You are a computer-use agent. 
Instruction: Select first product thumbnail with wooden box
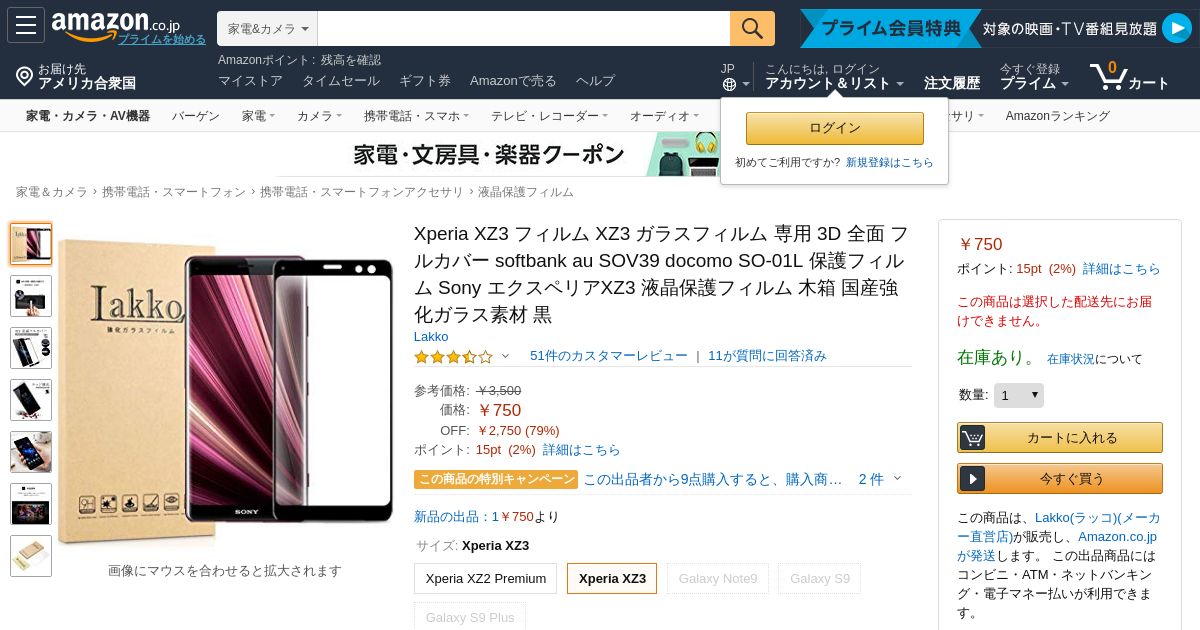click(31, 244)
